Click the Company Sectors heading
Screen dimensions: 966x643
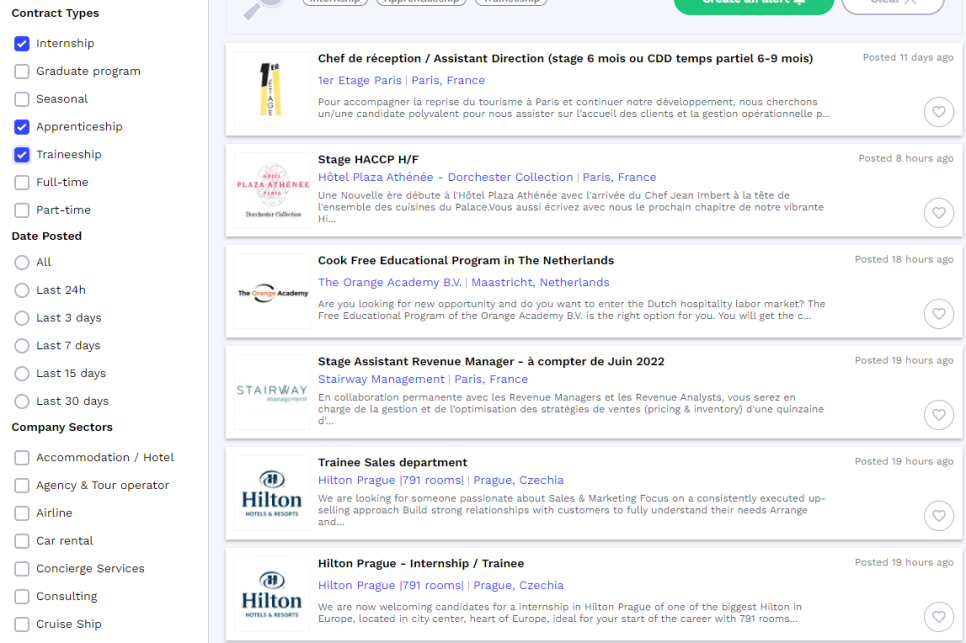tap(62, 427)
